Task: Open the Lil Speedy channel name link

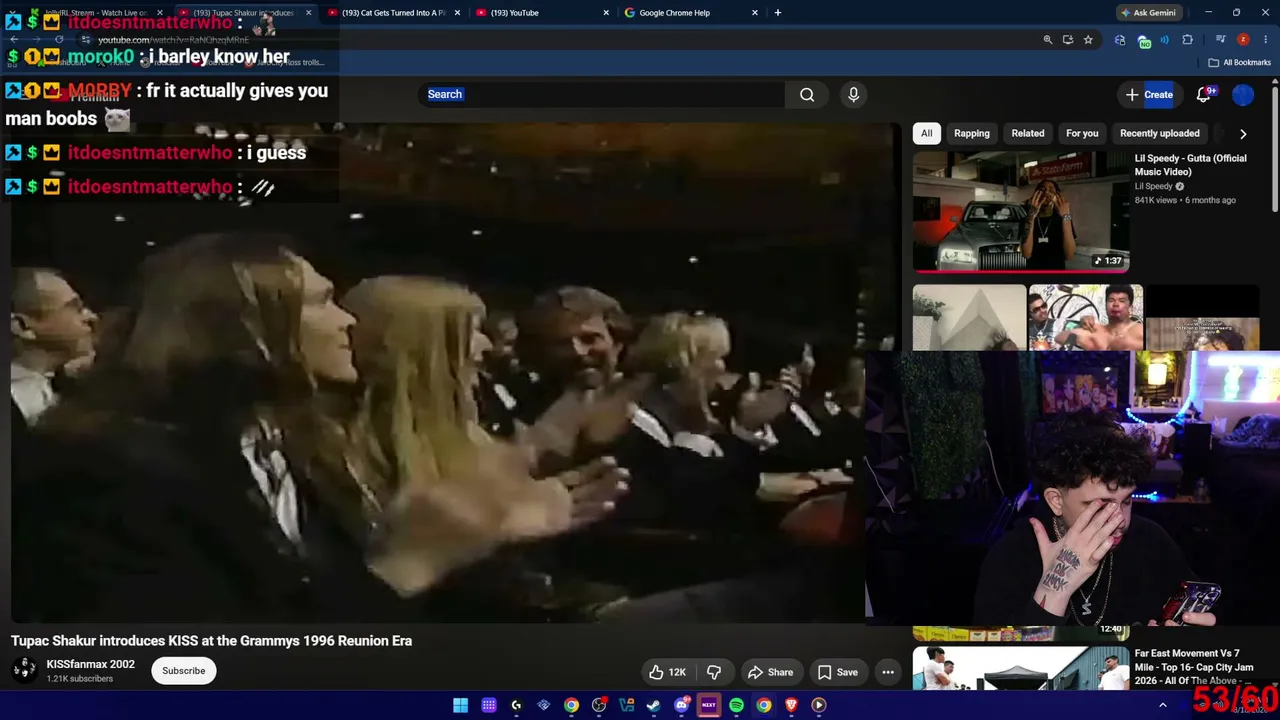Action: click(x=1153, y=186)
